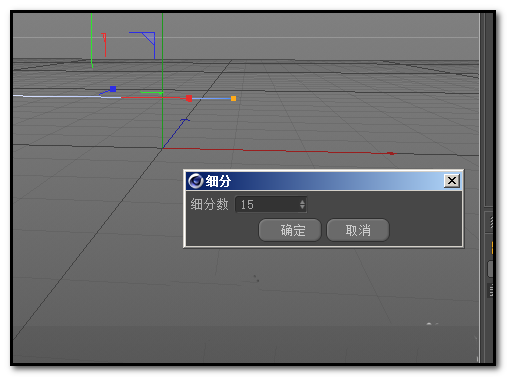Viewport: 507px width, 377px height.
Task: Select the blue Z-axis handle square
Action: point(113,89)
